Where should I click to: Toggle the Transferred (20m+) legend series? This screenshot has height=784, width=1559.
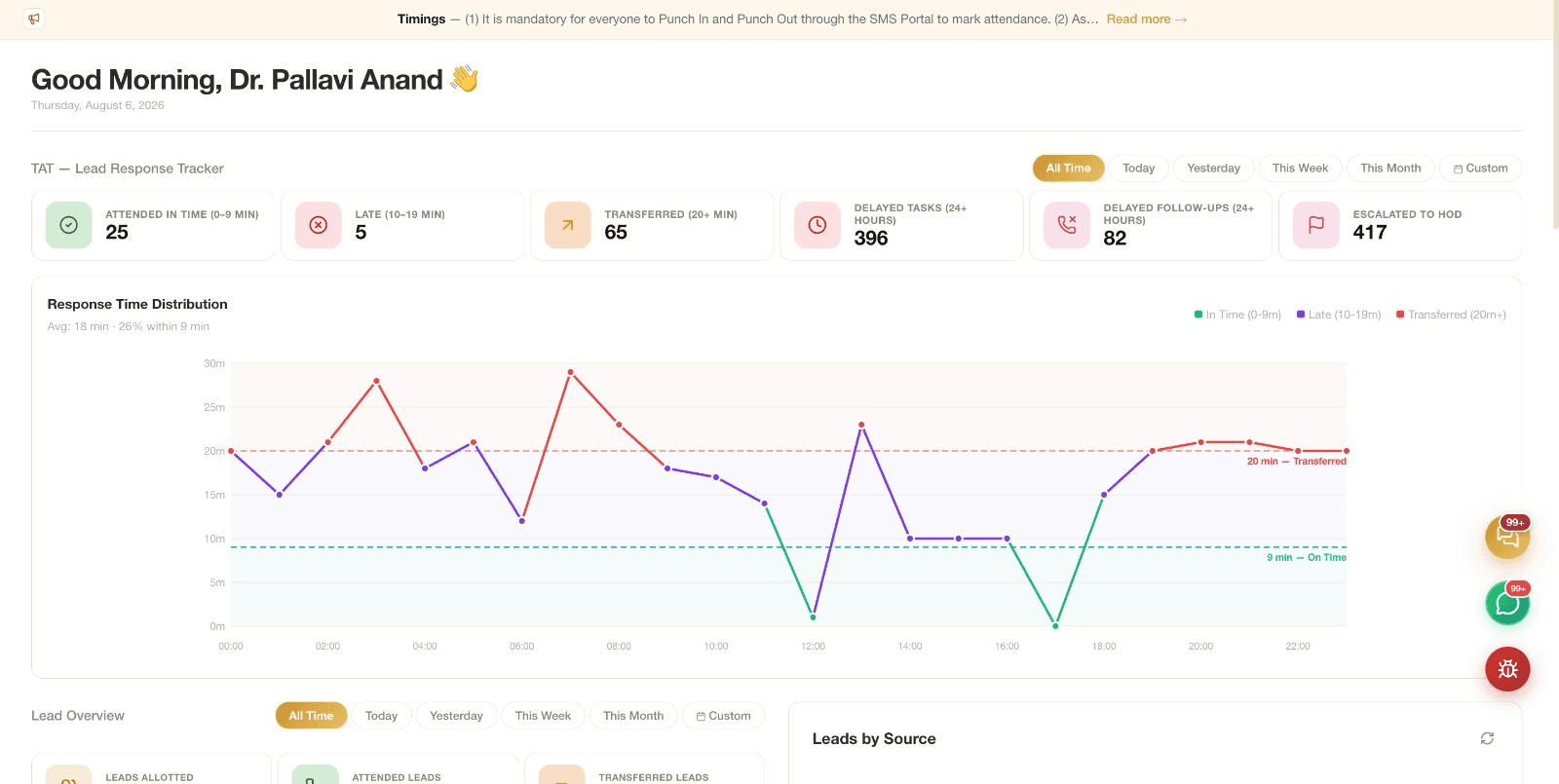click(x=1451, y=315)
